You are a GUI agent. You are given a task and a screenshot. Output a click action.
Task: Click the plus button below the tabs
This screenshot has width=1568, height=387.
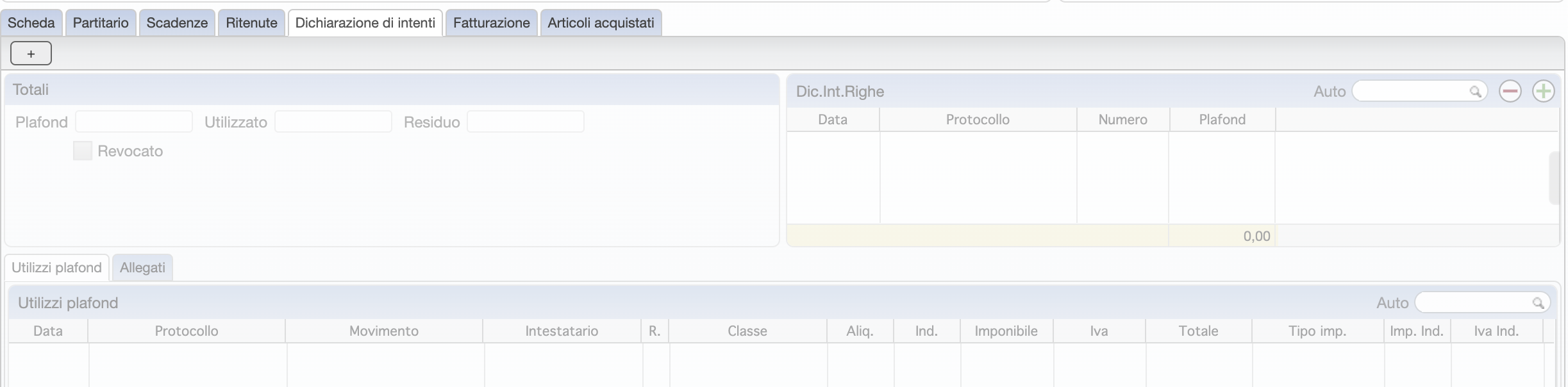coord(31,54)
